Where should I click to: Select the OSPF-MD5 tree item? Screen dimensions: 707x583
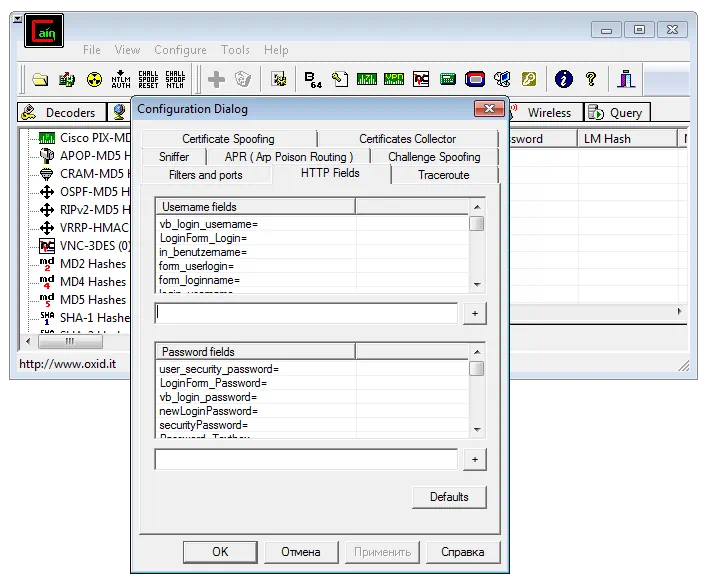[x=94, y=192]
